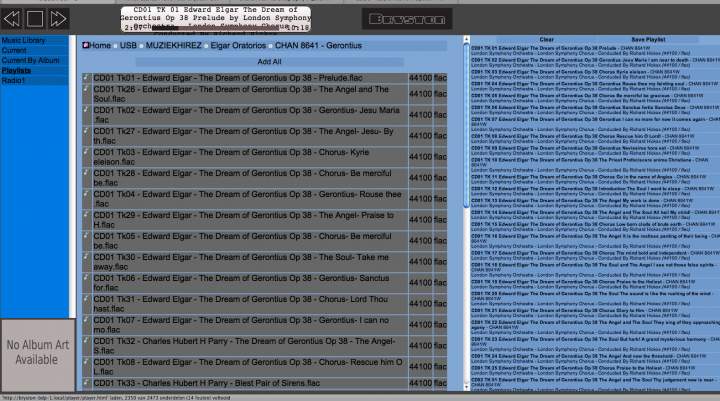The image size is (720, 401).
Task: Skip to previous track with rewind button
Action: [11, 19]
